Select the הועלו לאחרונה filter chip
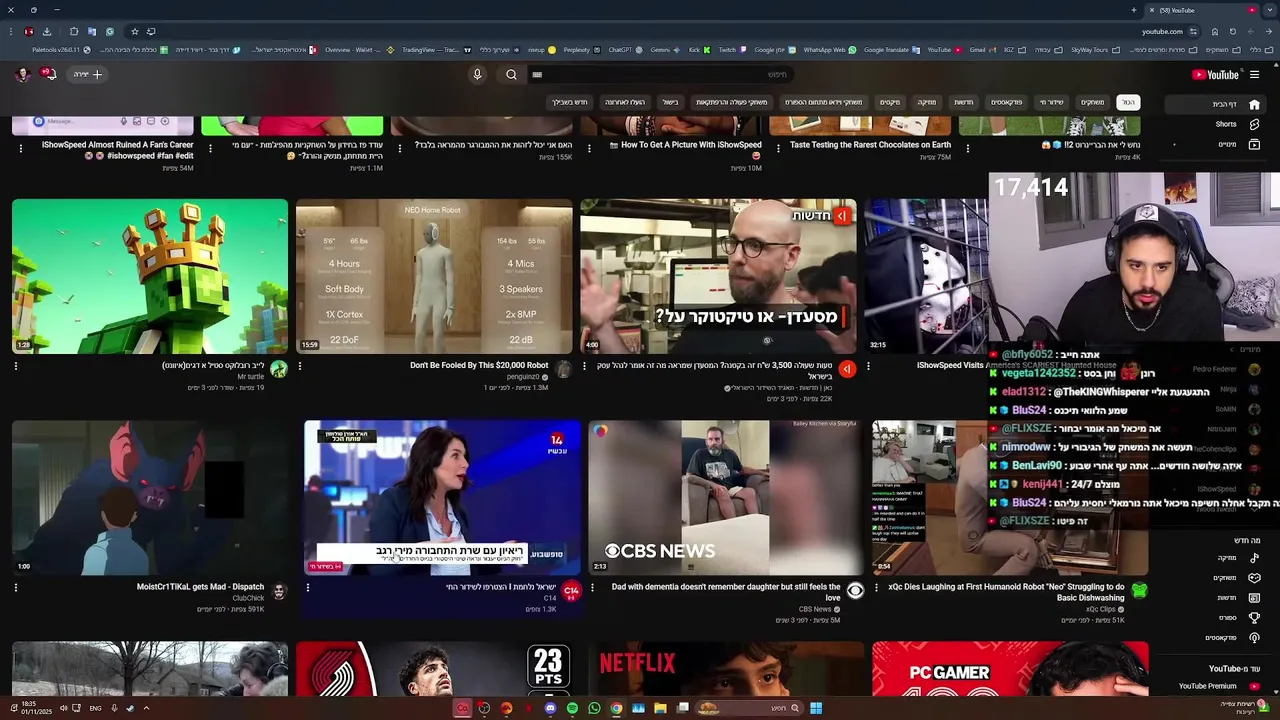 (625, 102)
